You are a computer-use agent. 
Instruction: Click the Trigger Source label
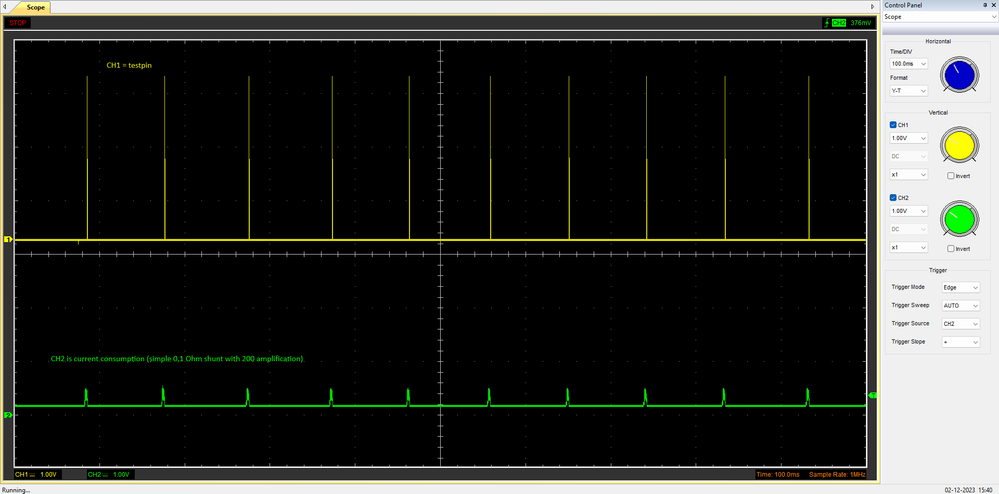908,324
